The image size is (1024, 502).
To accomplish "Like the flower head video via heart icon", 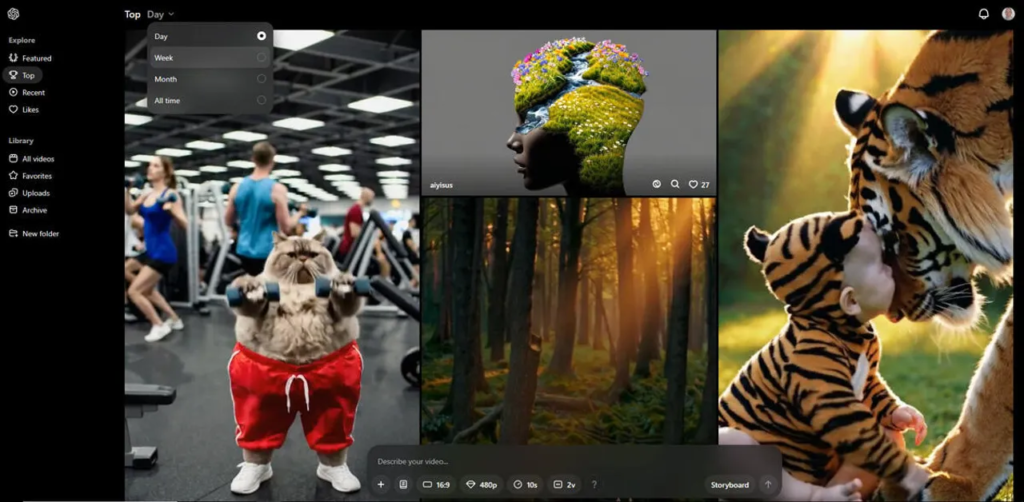I will coord(693,184).
